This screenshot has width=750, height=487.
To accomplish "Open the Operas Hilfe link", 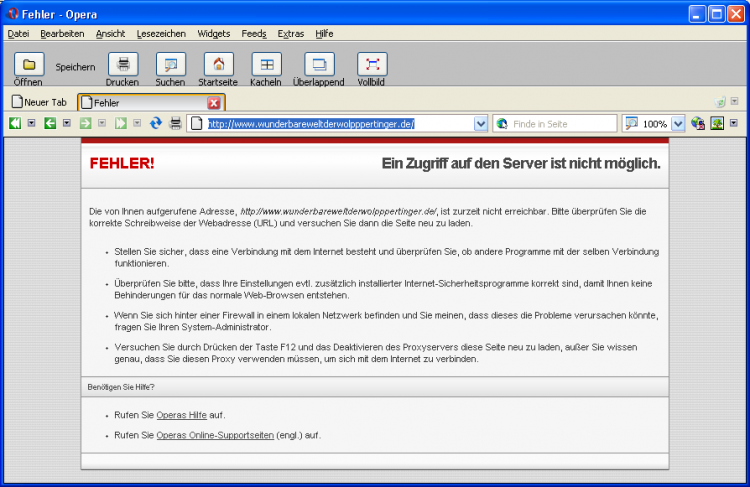I will [x=179, y=414].
